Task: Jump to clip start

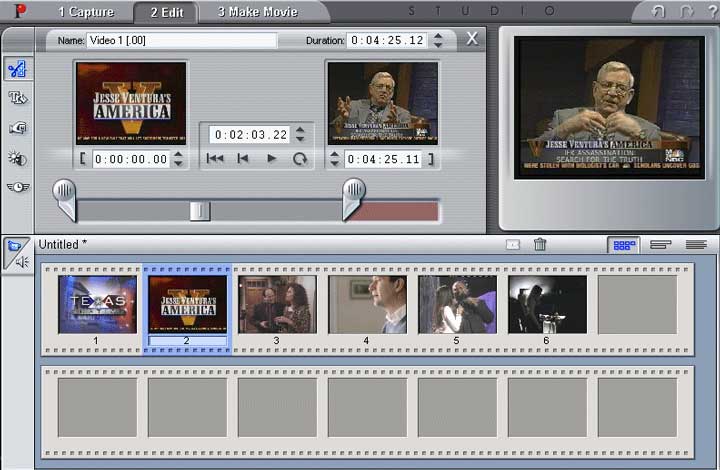Action: pos(215,158)
